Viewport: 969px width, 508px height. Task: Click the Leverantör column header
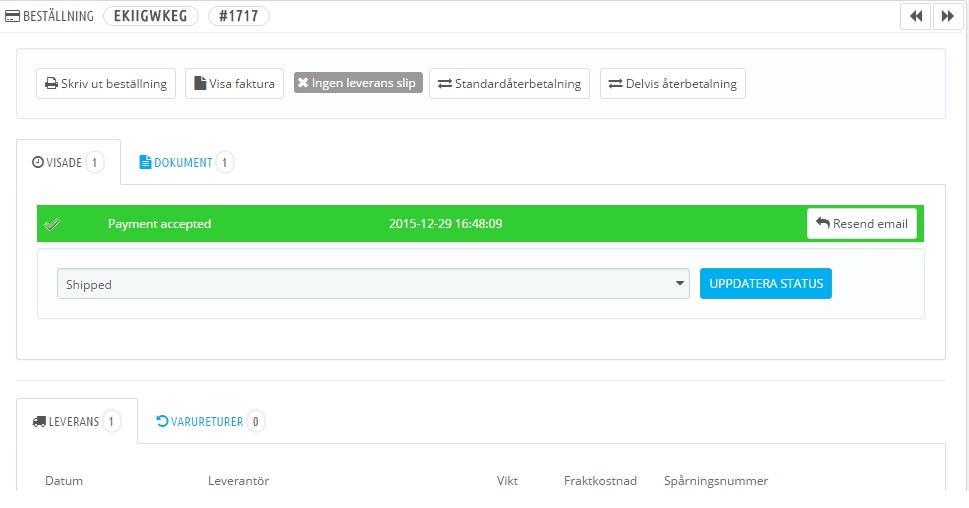click(239, 481)
